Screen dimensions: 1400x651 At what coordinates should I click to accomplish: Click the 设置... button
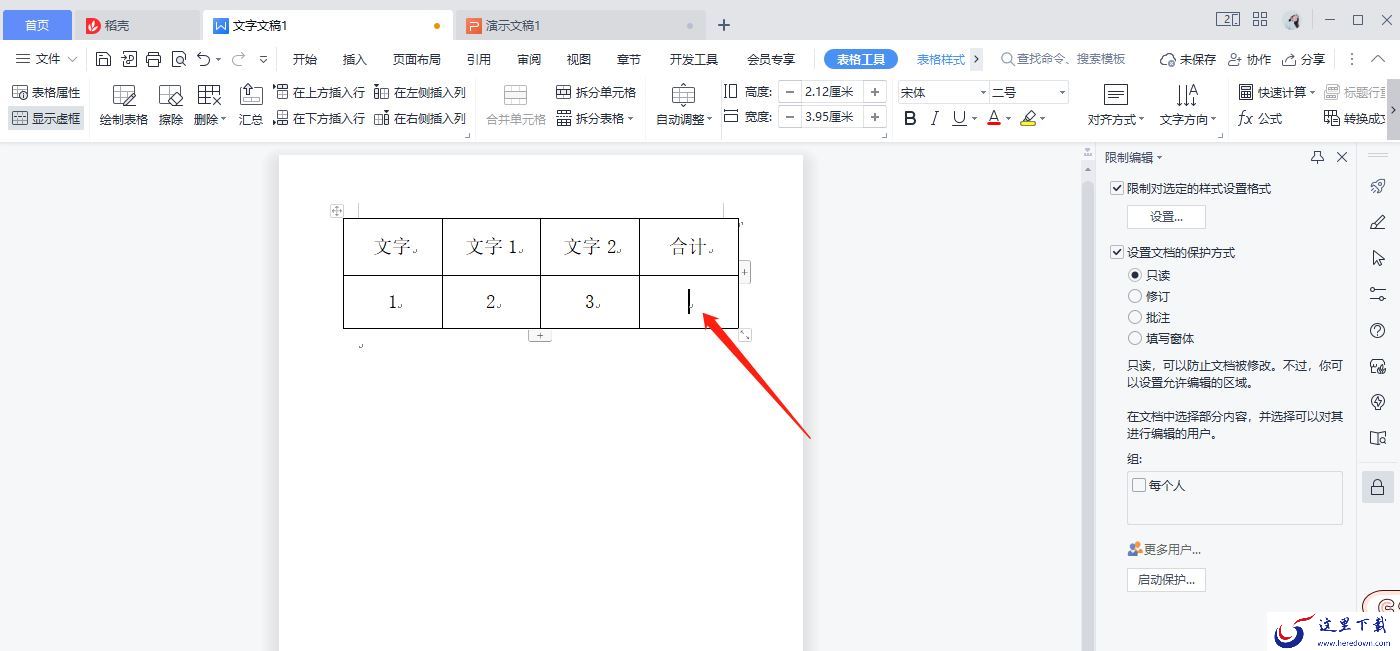[1166, 216]
